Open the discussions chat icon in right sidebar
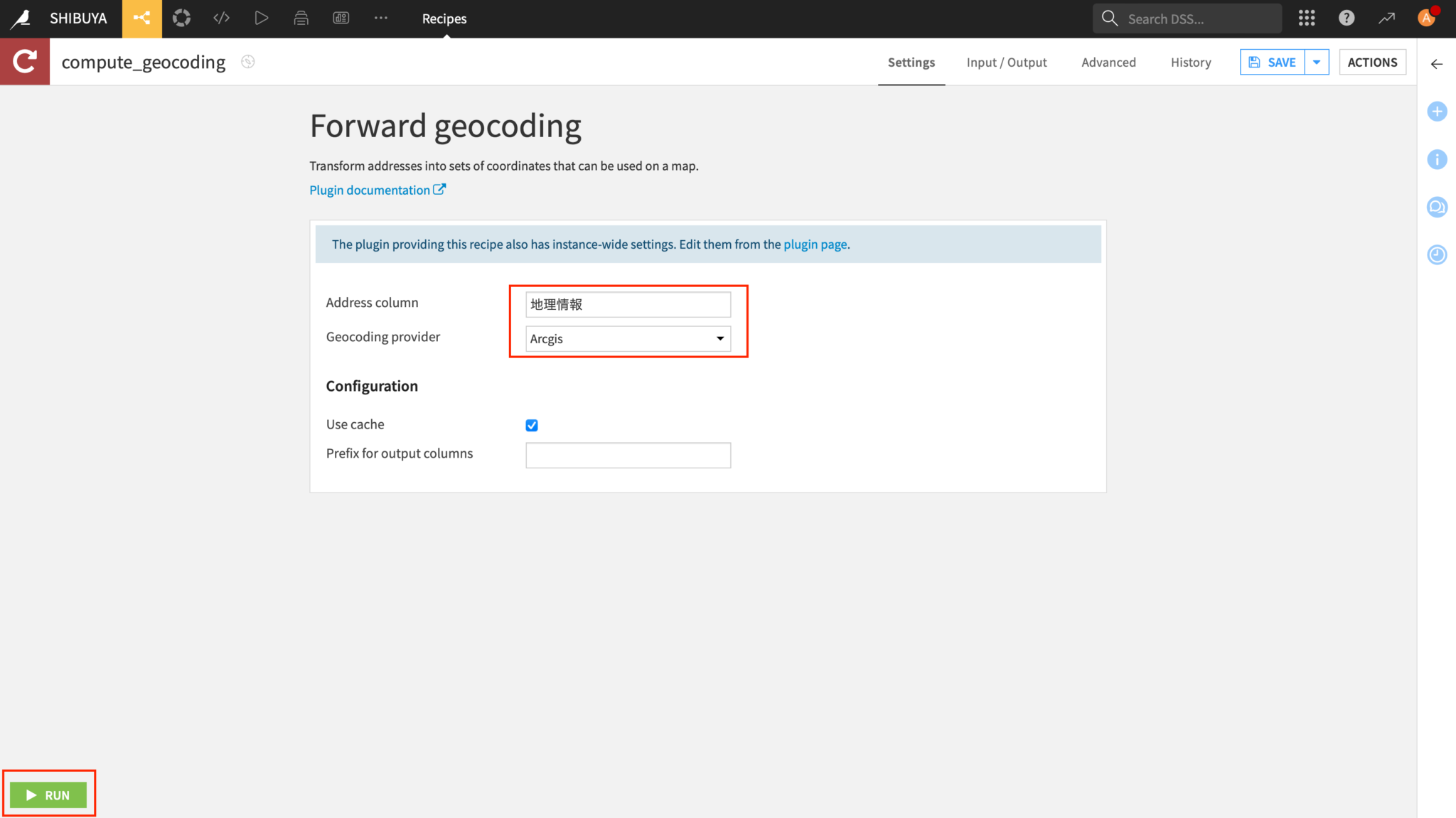Image resolution: width=1456 pixels, height=818 pixels. (x=1437, y=207)
